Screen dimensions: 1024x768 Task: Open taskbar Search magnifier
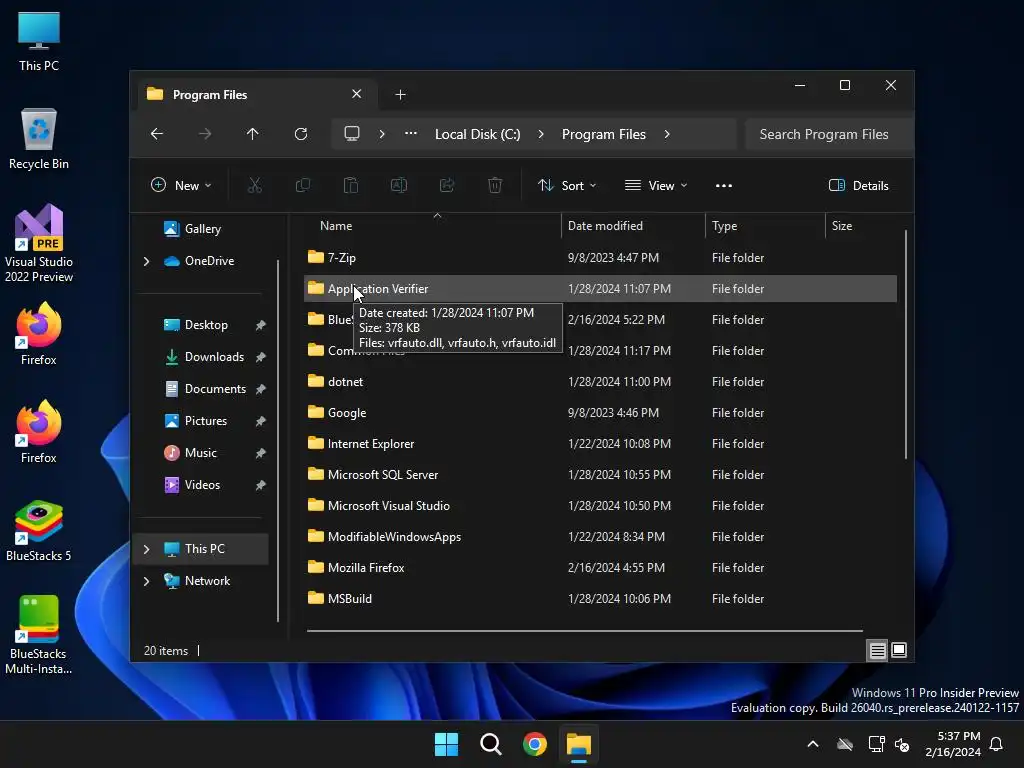(490, 744)
